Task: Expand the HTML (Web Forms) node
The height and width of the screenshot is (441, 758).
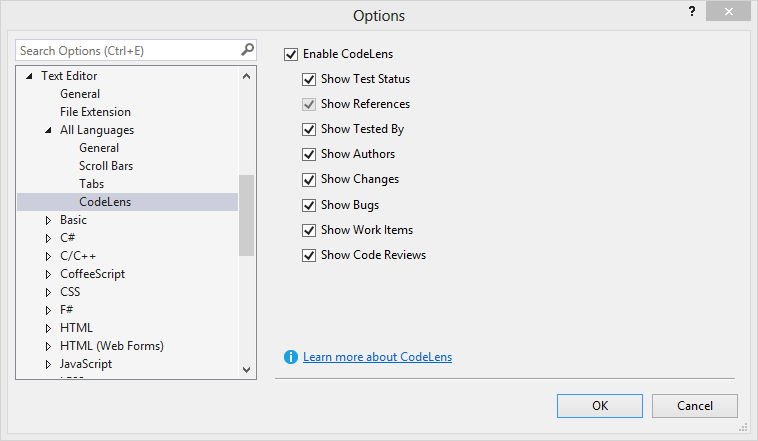Action: [x=48, y=346]
